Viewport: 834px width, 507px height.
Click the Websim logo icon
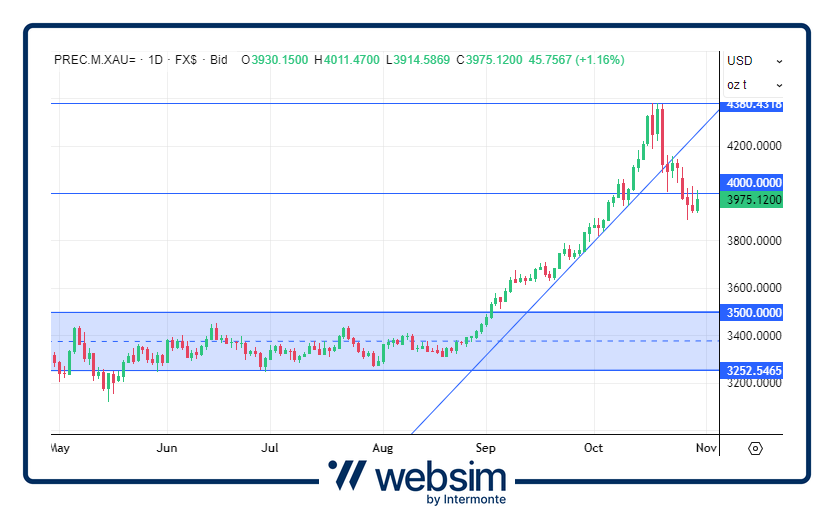pos(347,476)
